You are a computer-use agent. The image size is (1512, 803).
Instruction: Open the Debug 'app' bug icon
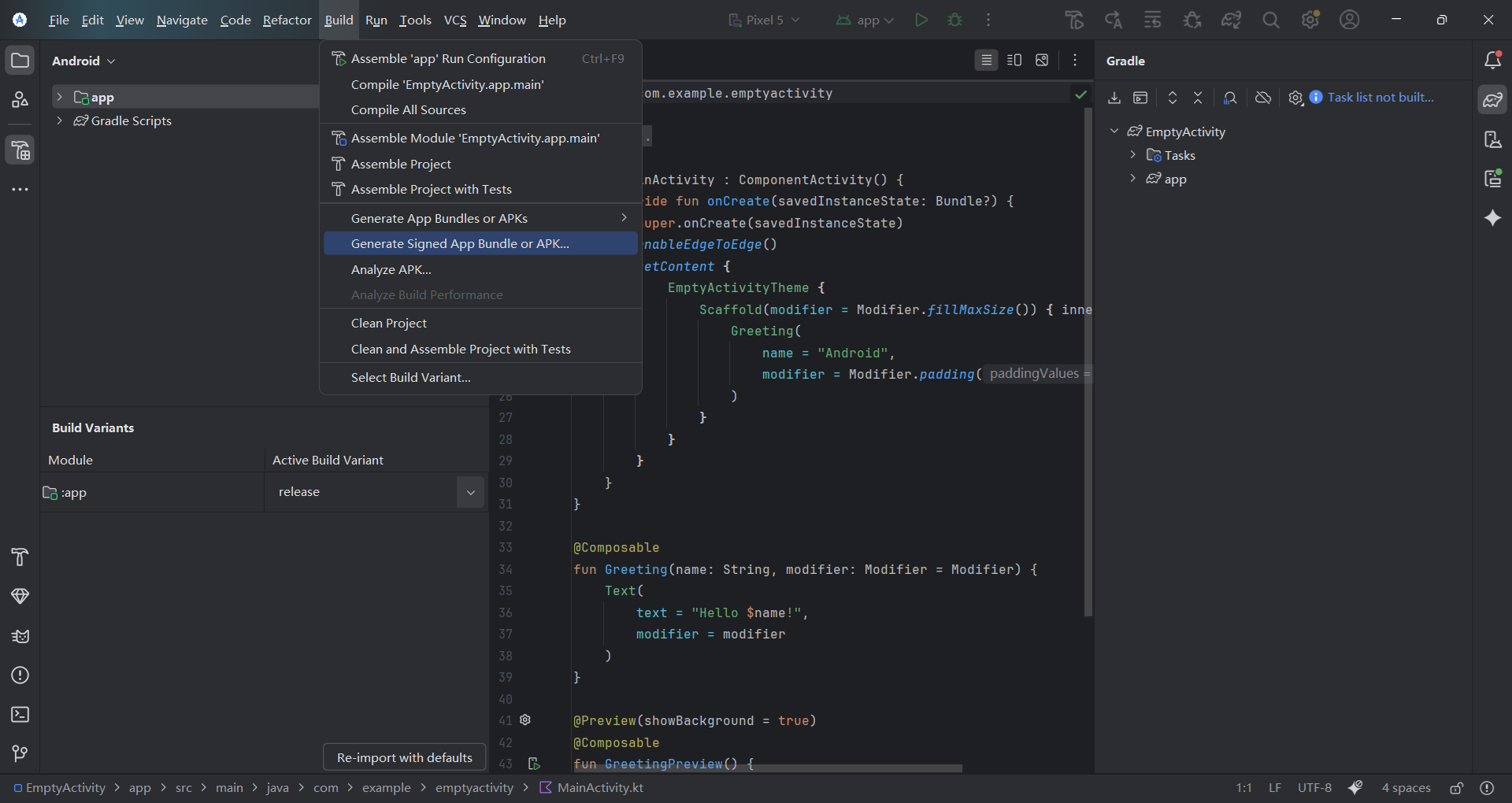pos(955,20)
